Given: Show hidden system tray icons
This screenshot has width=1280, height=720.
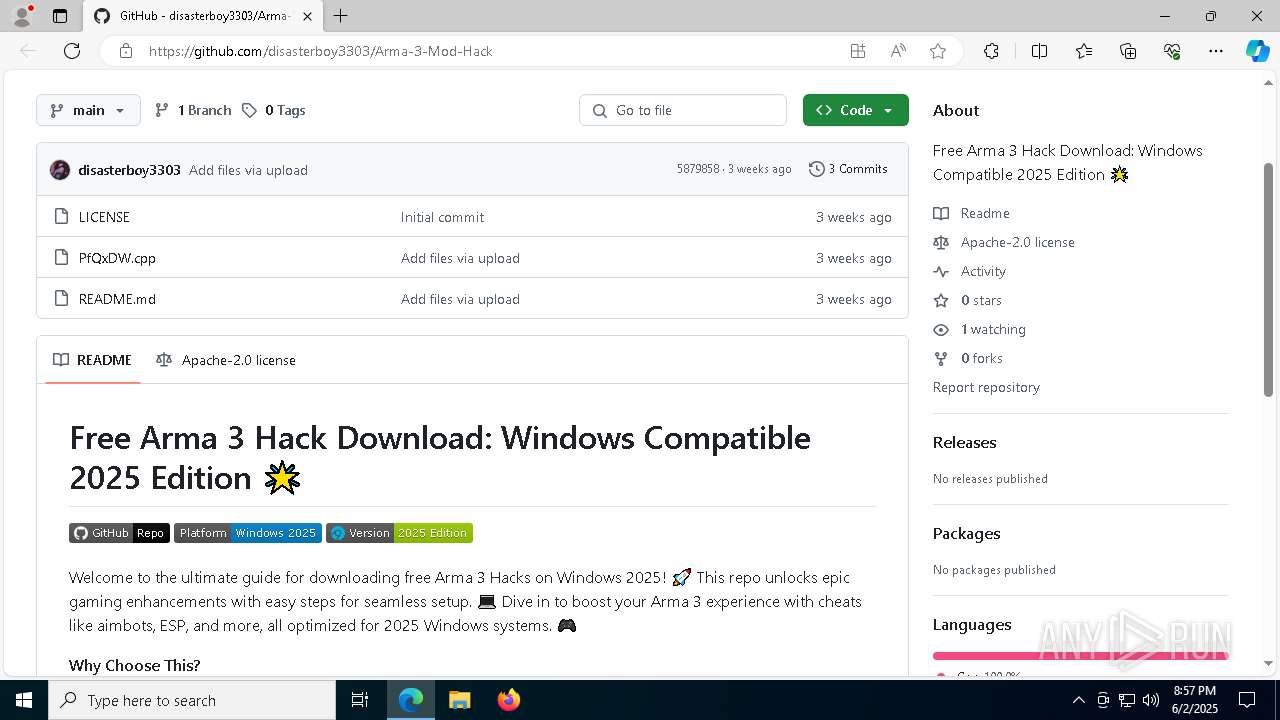Looking at the screenshot, I should pyautogui.click(x=1078, y=700).
